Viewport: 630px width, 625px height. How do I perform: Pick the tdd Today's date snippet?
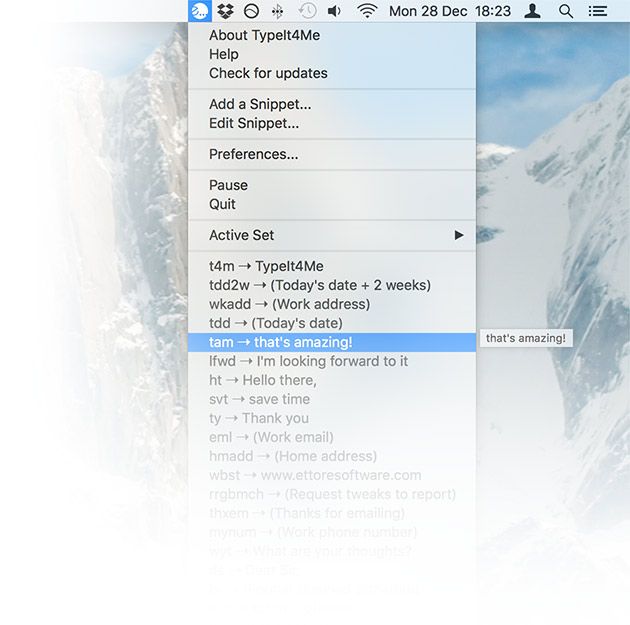332,323
